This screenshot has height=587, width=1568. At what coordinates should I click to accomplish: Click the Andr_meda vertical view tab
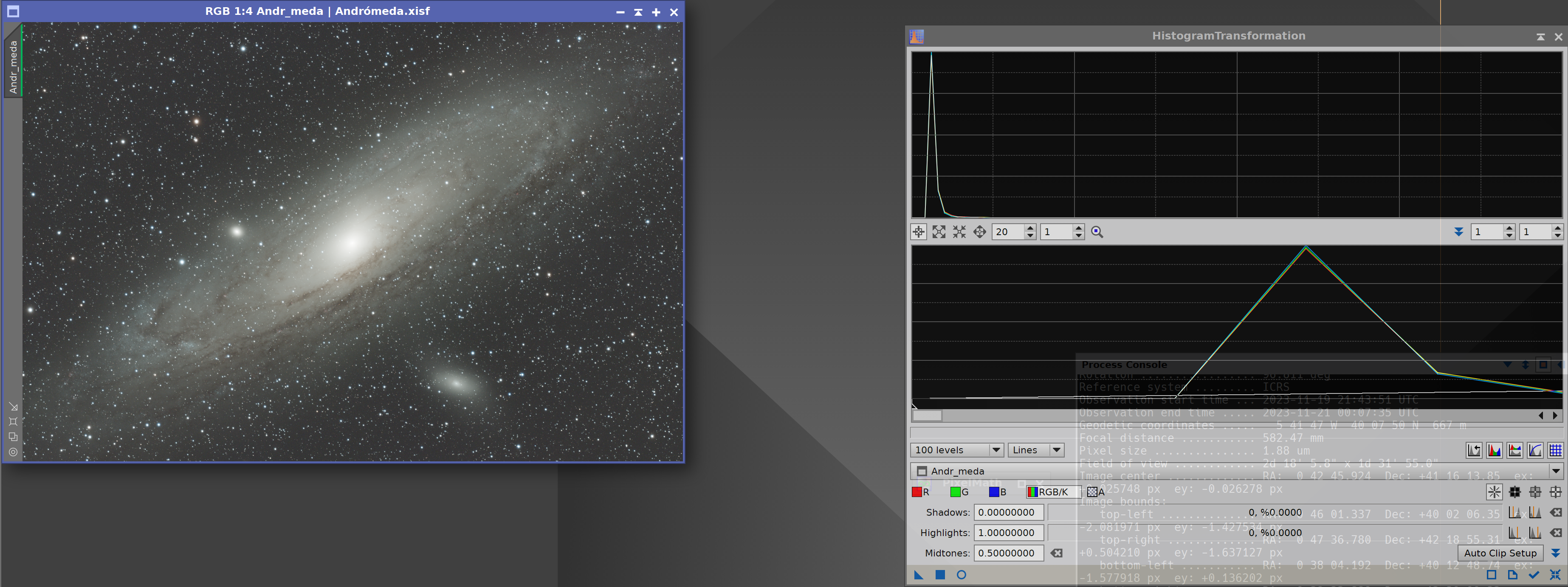pos(13,67)
